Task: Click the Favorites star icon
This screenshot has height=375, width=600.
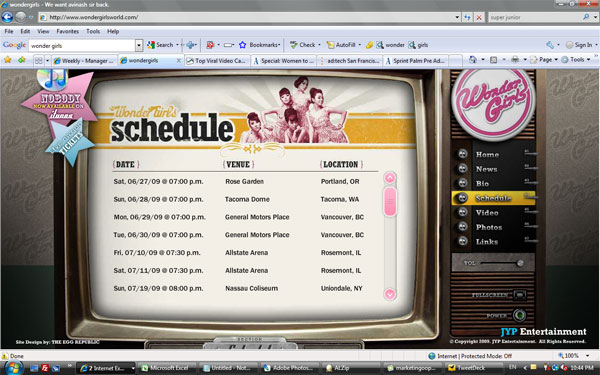Action: click(x=8, y=60)
